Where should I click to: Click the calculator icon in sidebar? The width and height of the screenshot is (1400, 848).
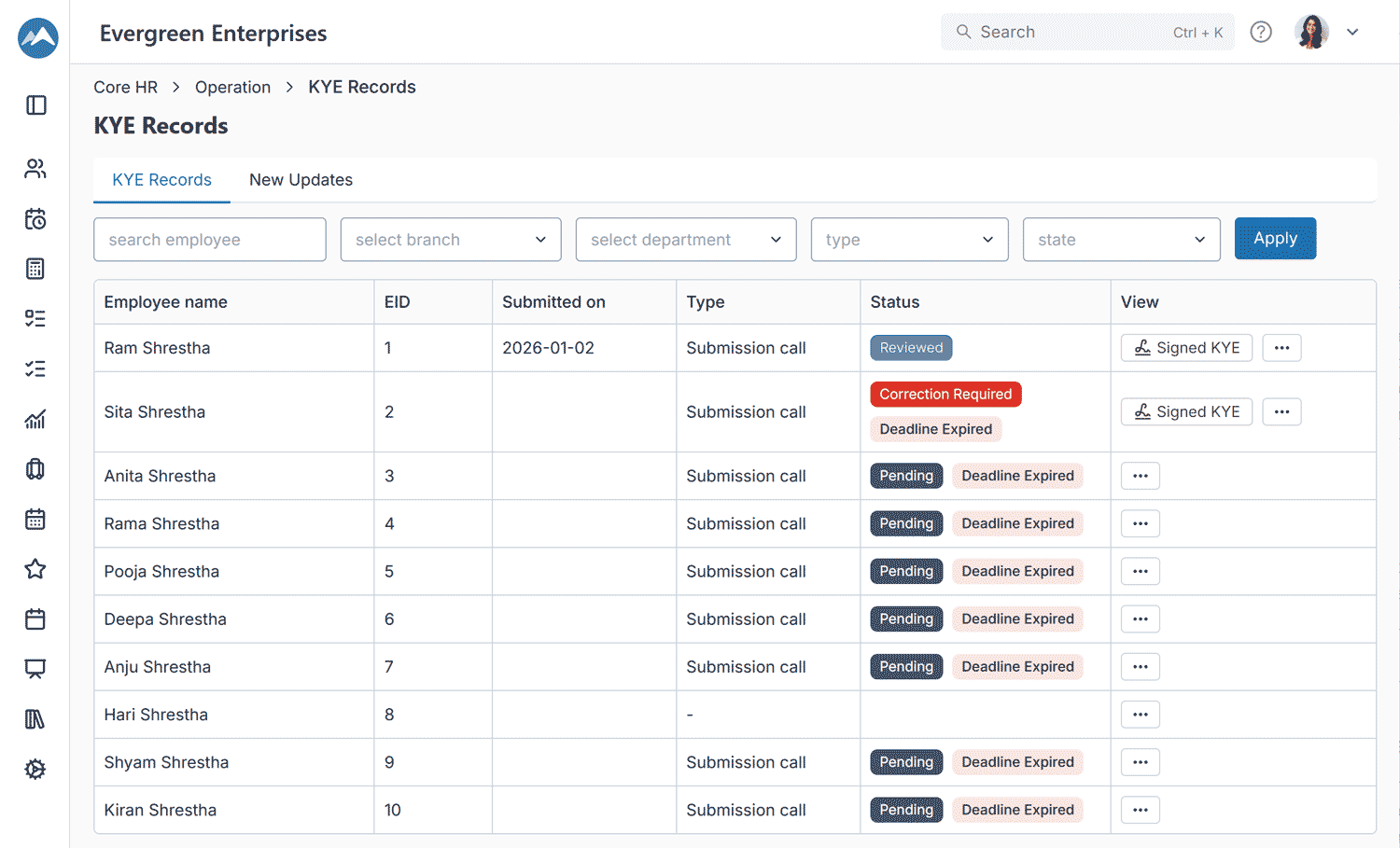(35, 269)
